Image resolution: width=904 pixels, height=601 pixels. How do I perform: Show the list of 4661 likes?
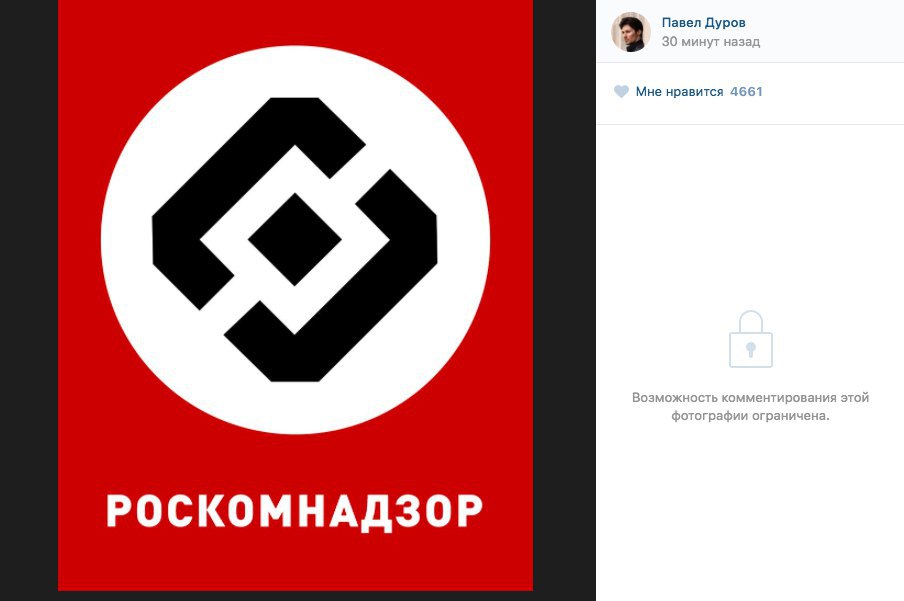pyautogui.click(x=746, y=92)
